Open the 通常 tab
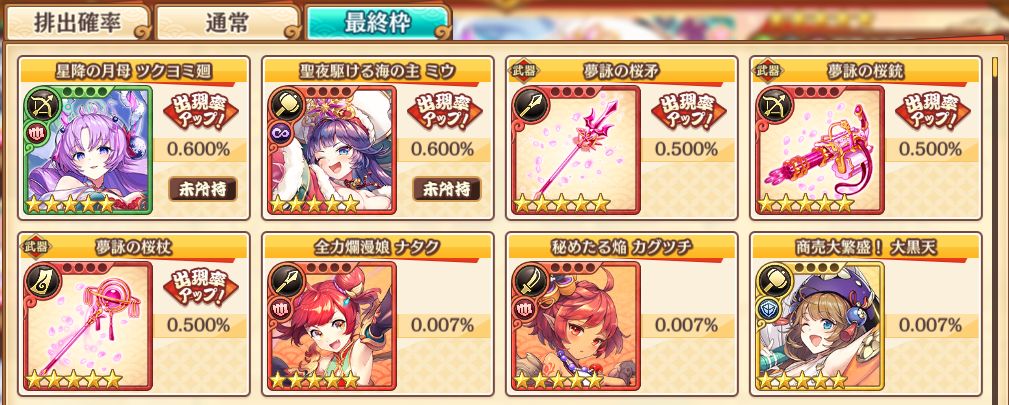 point(228,22)
